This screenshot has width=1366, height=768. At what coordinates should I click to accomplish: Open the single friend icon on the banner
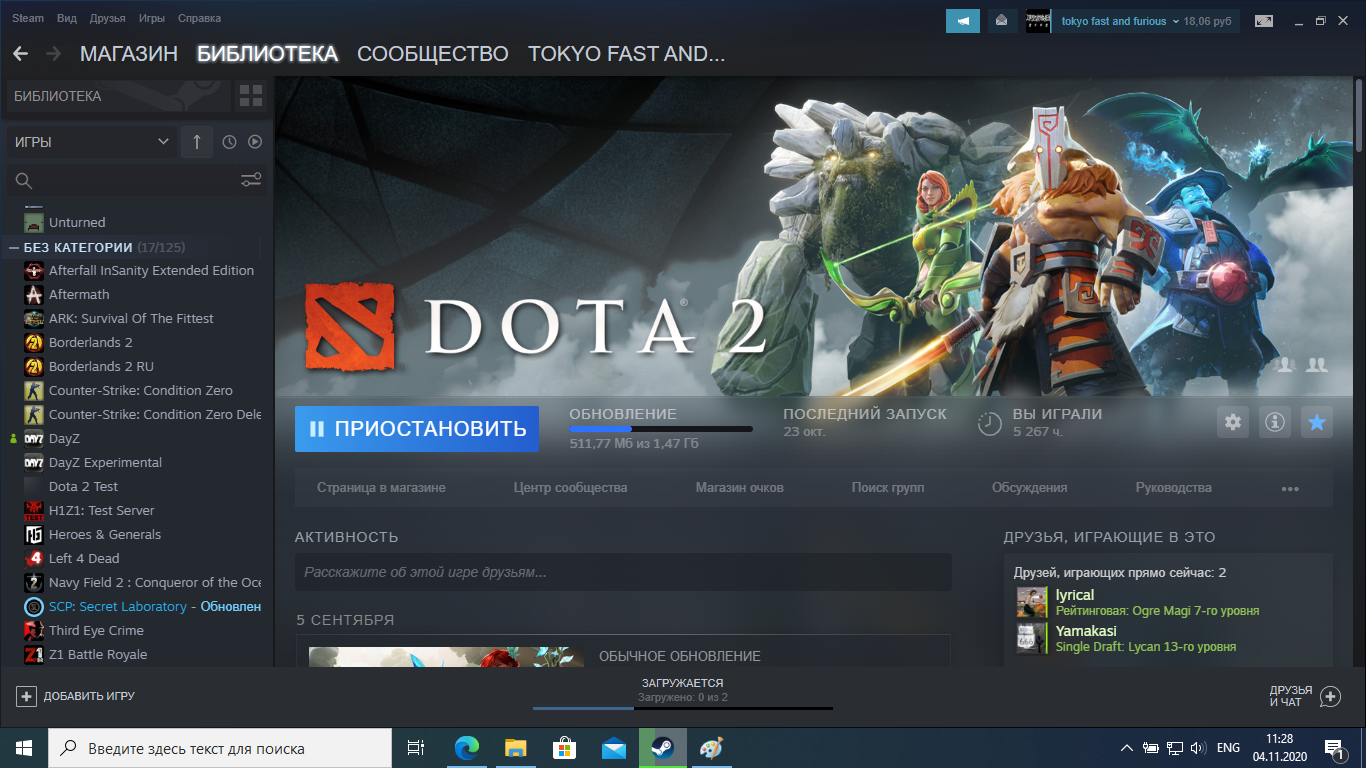click(1286, 365)
